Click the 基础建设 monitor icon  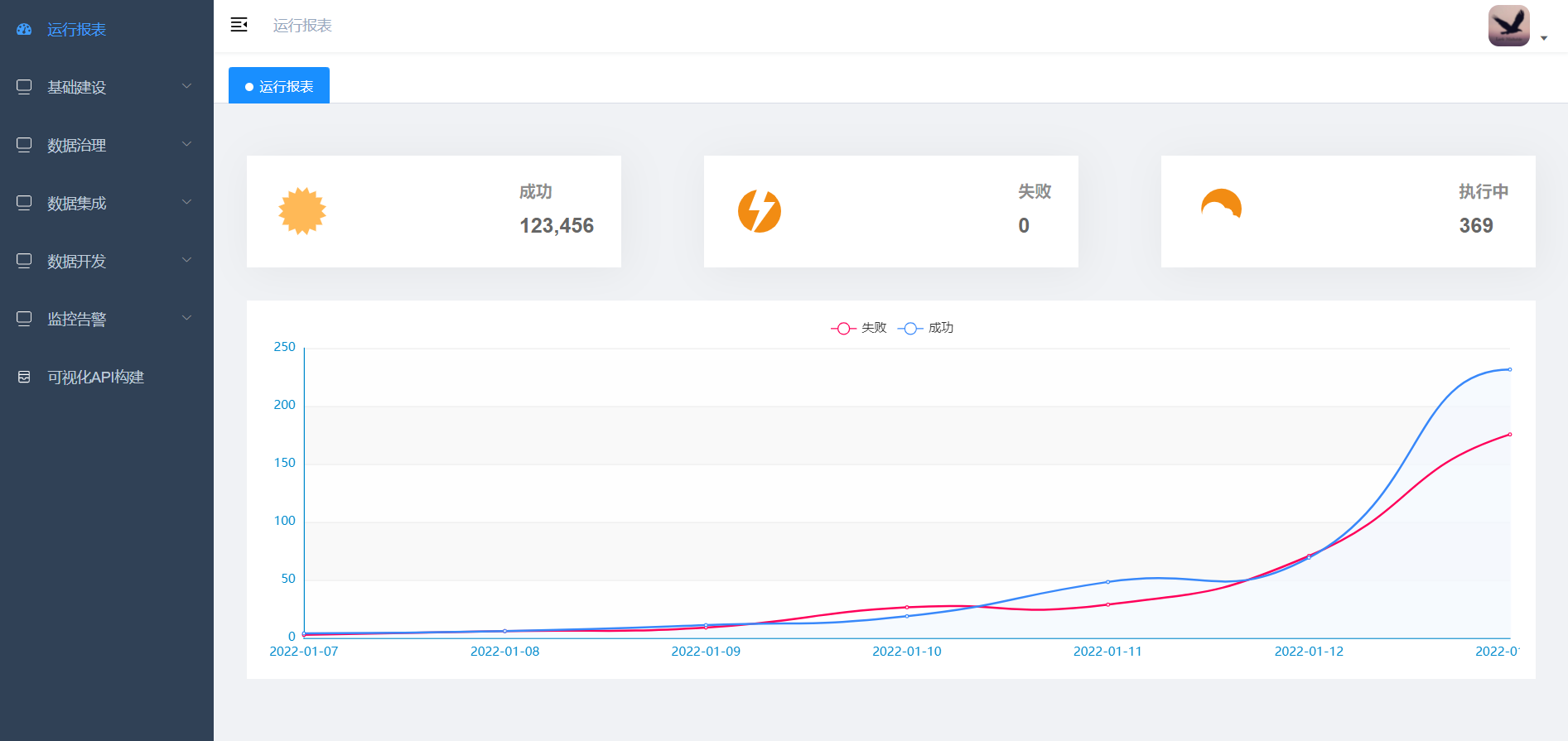[24, 87]
